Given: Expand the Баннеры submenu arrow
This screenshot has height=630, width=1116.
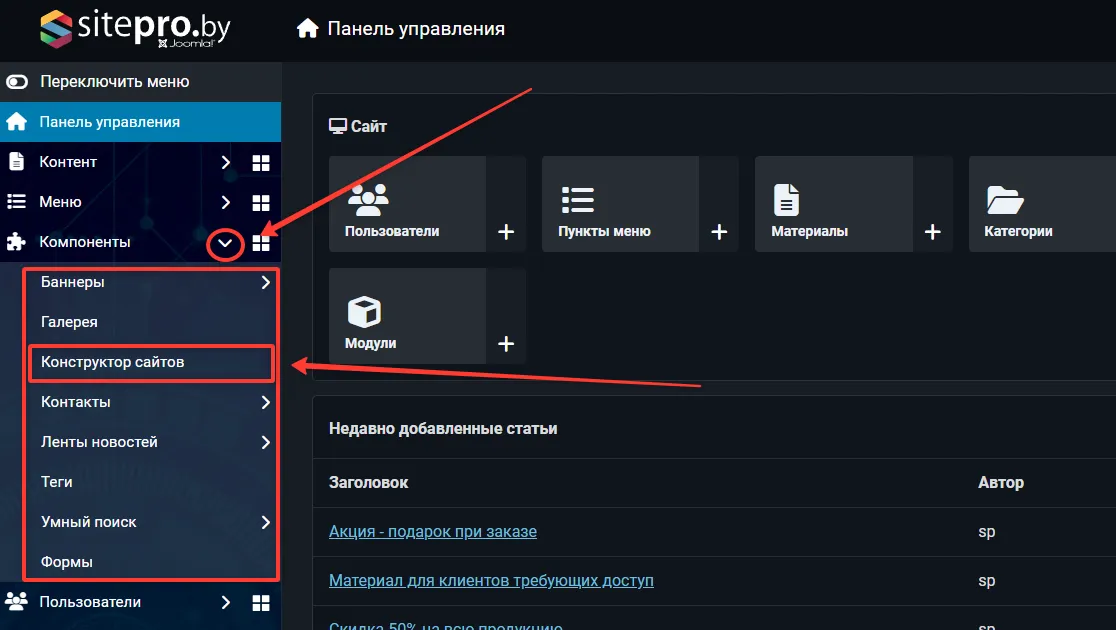Looking at the screenshot, I should coord(265,282).
